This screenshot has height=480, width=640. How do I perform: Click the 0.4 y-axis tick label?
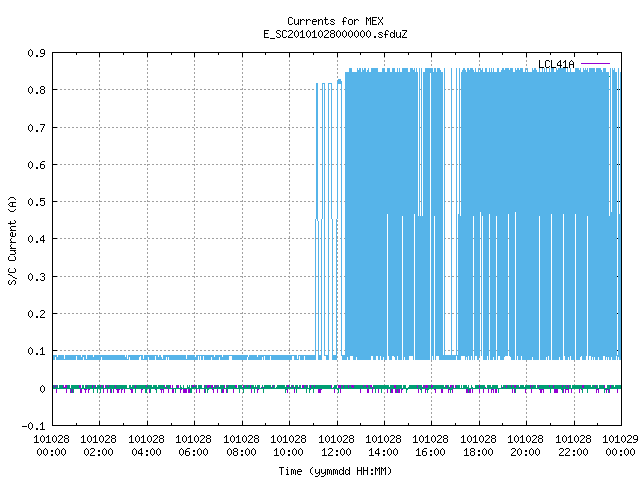pos(36,239)
